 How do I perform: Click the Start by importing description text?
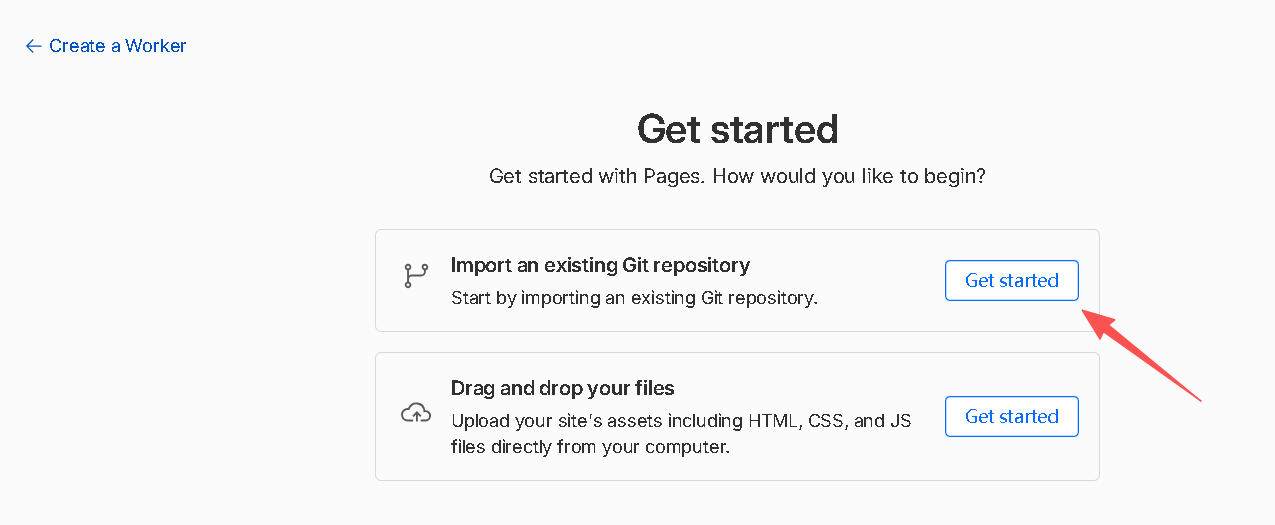pos(634,297)
